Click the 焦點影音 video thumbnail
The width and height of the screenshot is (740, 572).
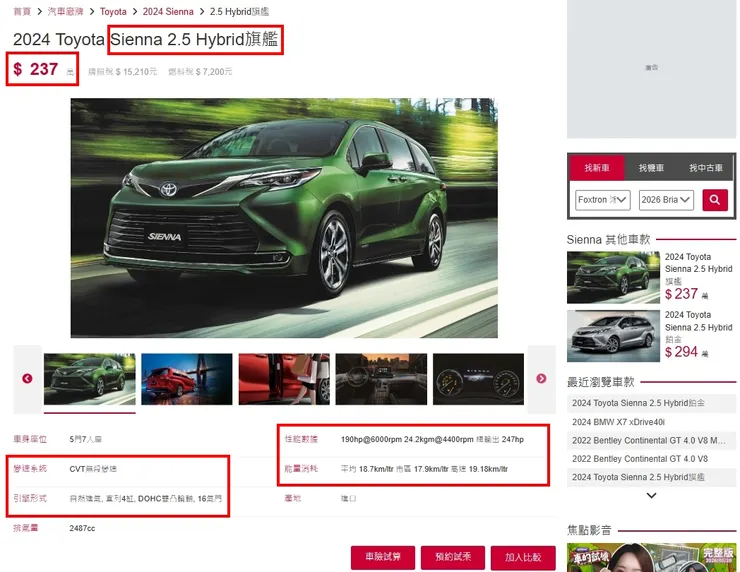tap(651, 557)
